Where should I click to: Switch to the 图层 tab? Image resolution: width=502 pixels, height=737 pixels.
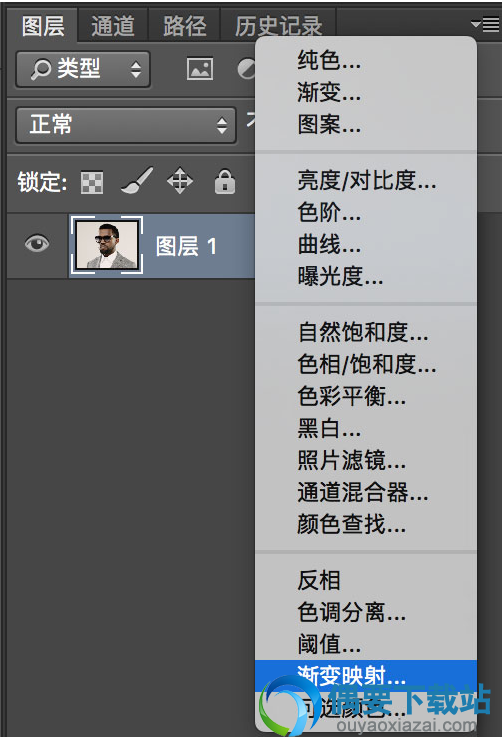43,26
